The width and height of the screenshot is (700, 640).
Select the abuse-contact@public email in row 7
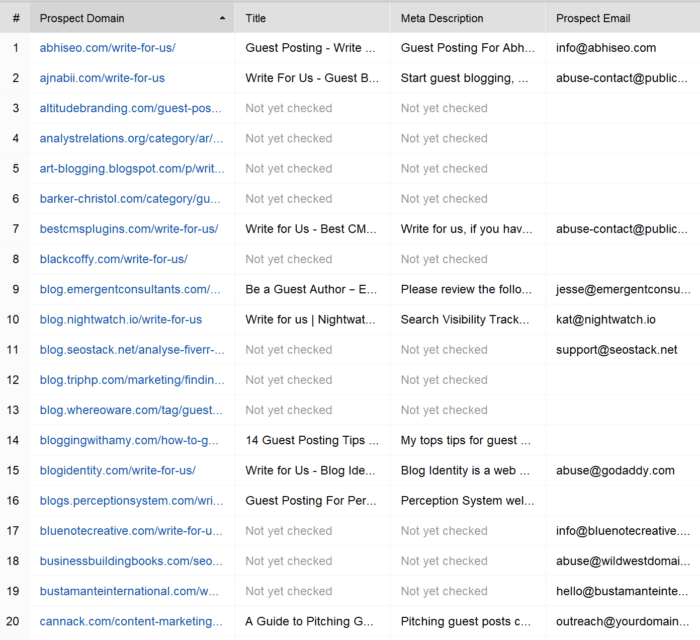point(621,229)
